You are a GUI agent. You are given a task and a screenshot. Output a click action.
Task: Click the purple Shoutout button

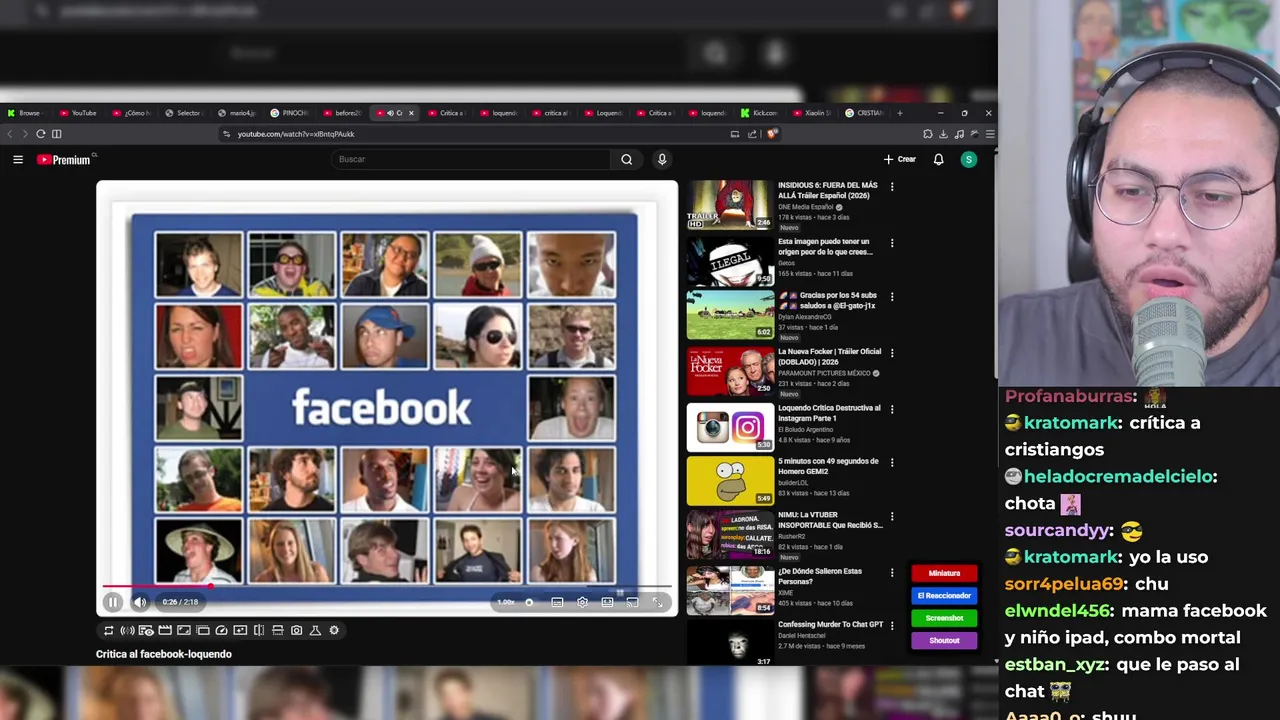click(944, 640)
